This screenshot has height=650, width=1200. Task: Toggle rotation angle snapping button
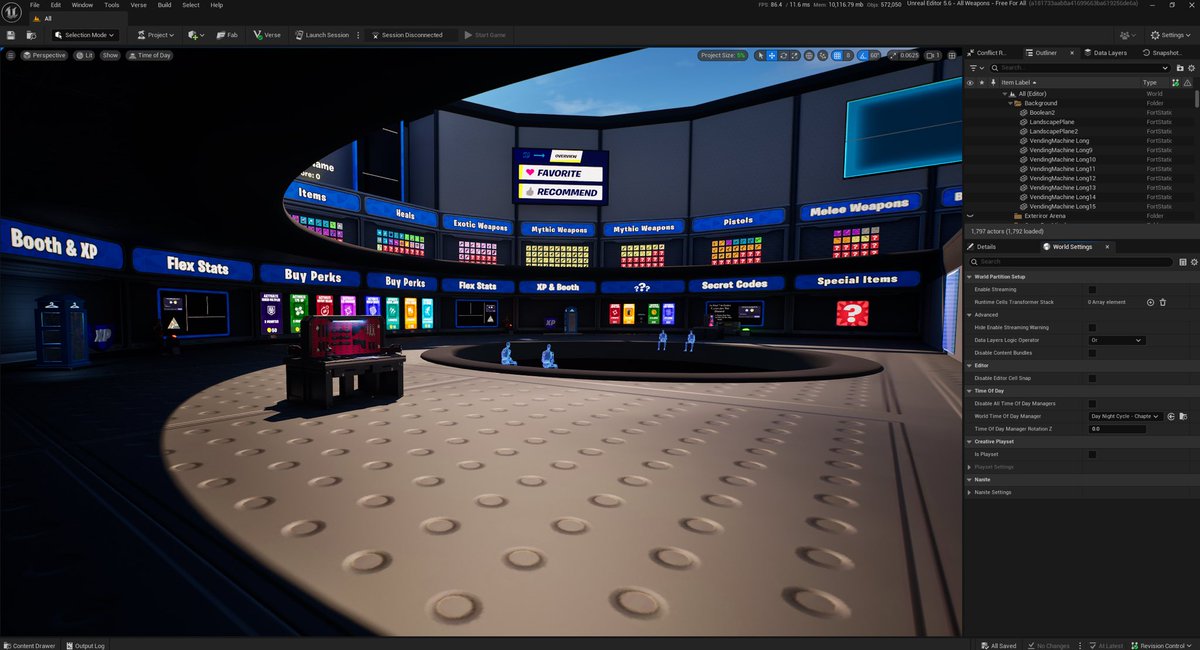[x=863, y=55]
